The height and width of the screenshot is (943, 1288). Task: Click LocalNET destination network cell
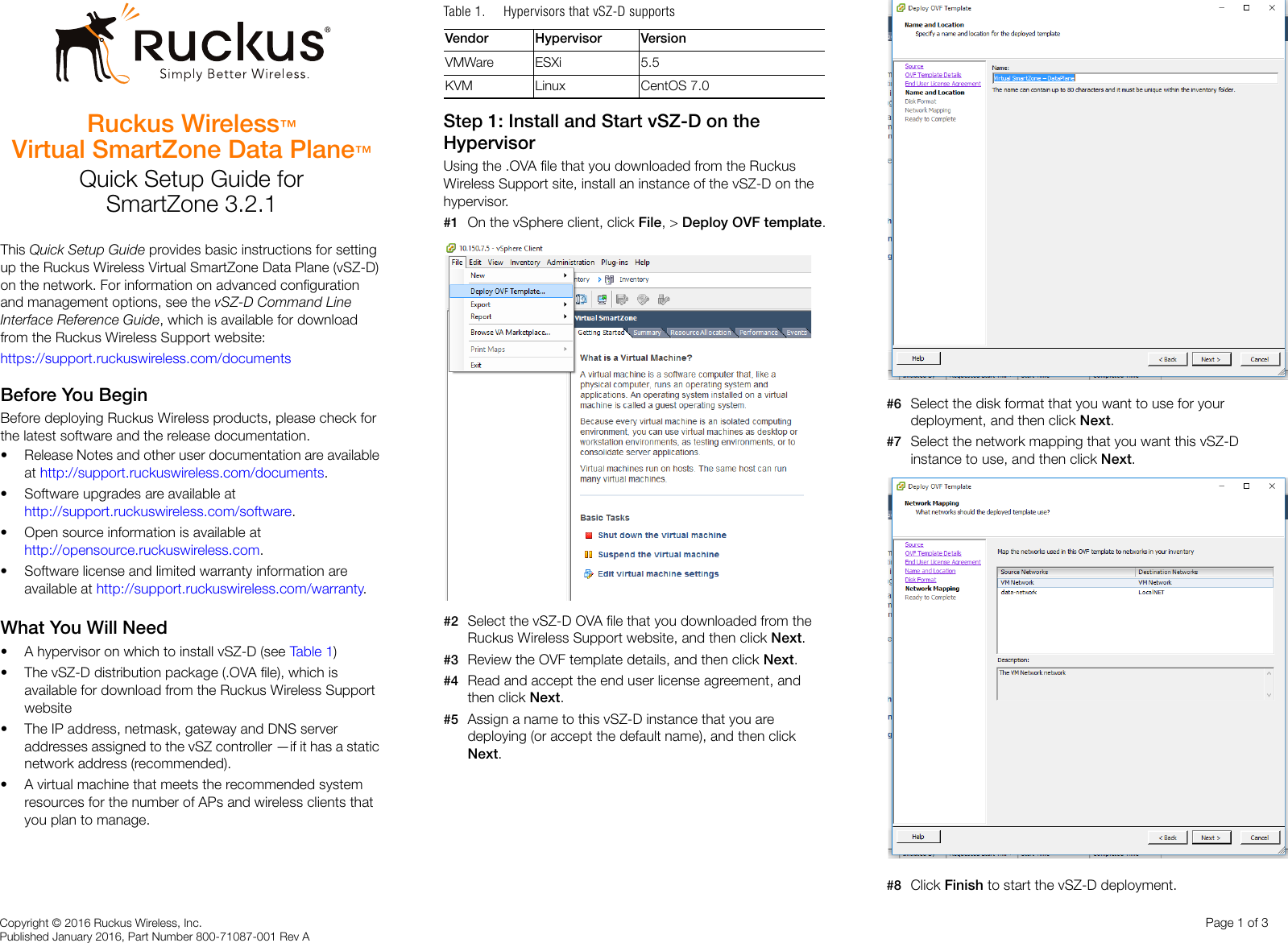coord(1151,592)
